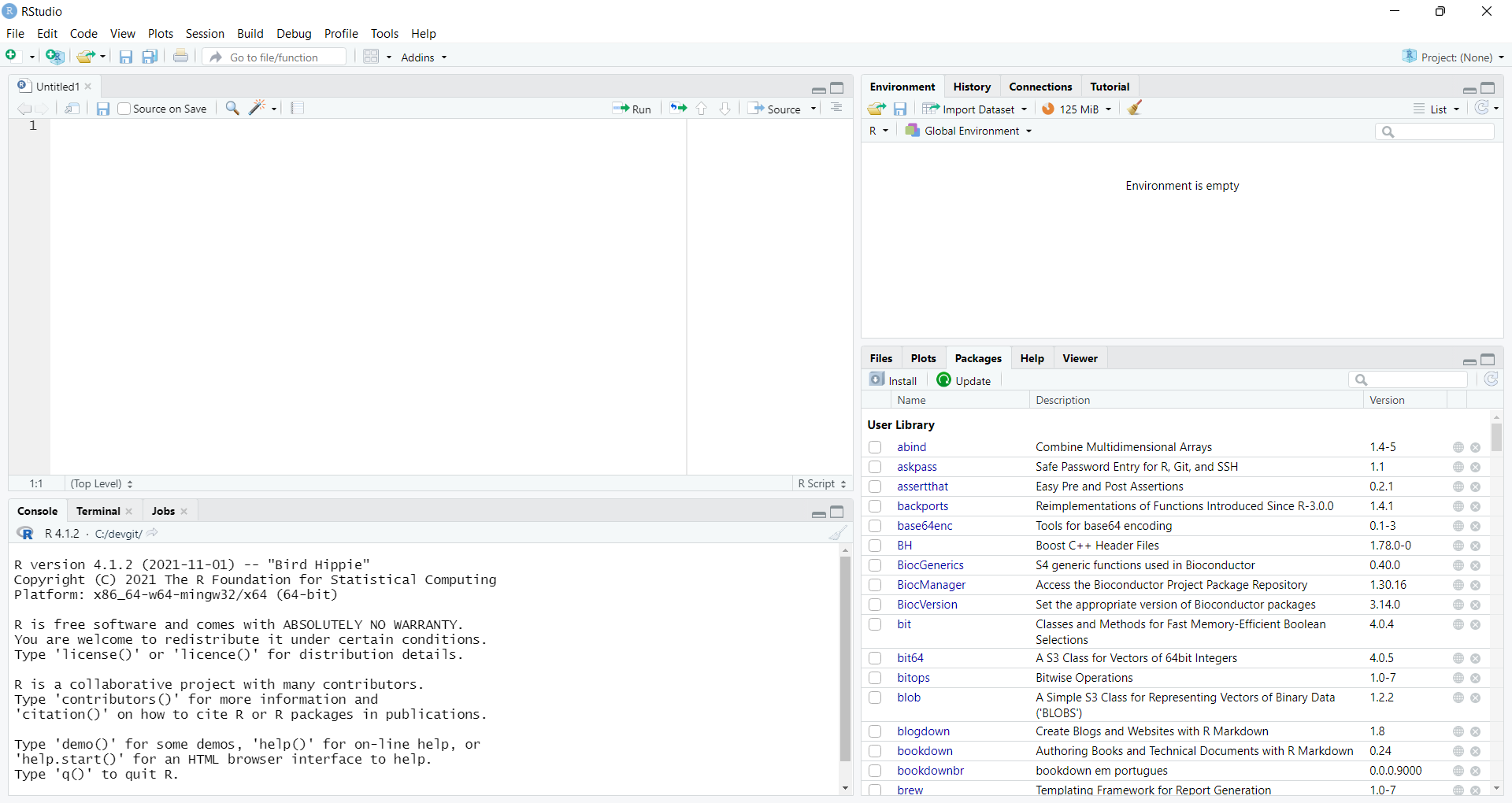Screen dimensions: 1512x803
Task: Switch to the History tab
Action: pyautogui.click(x=972, y=87)
